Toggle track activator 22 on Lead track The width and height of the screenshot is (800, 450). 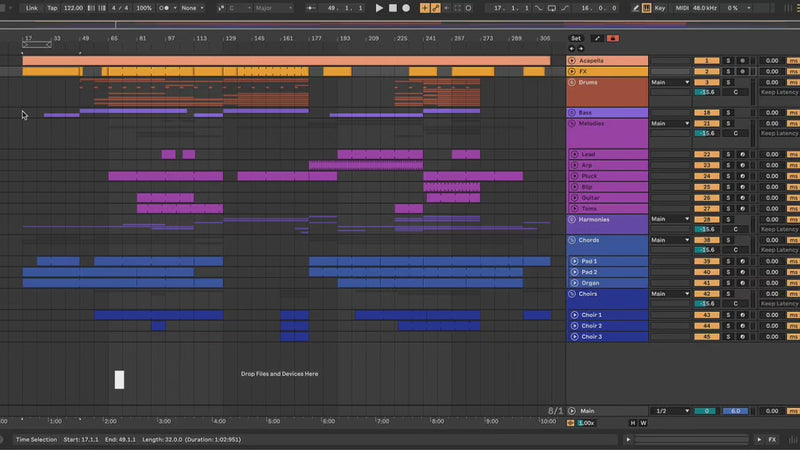point(706,154)
